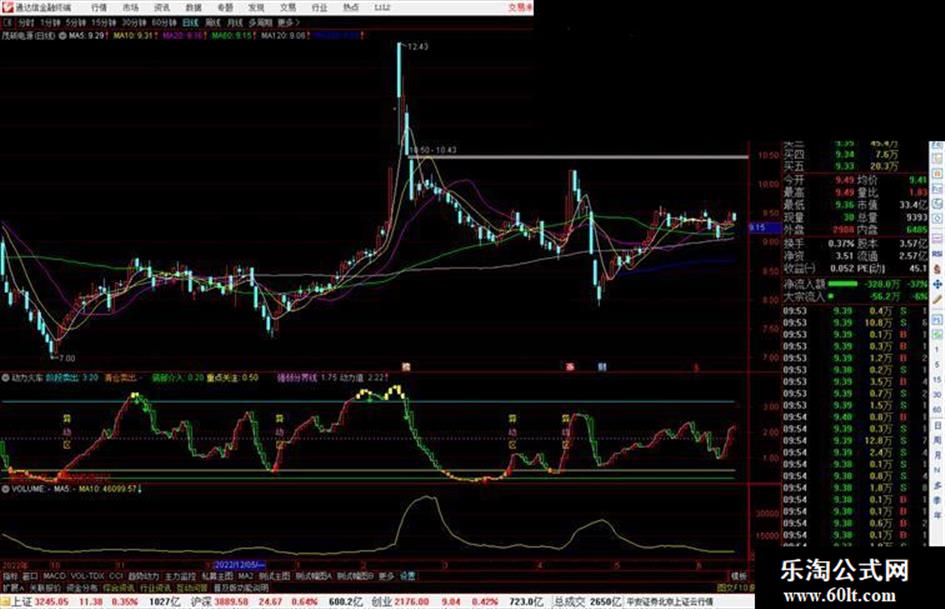Open the 资讯 menu
This screenshot has width=945, height=609.
pyautogui.click(x=162, y=8)
